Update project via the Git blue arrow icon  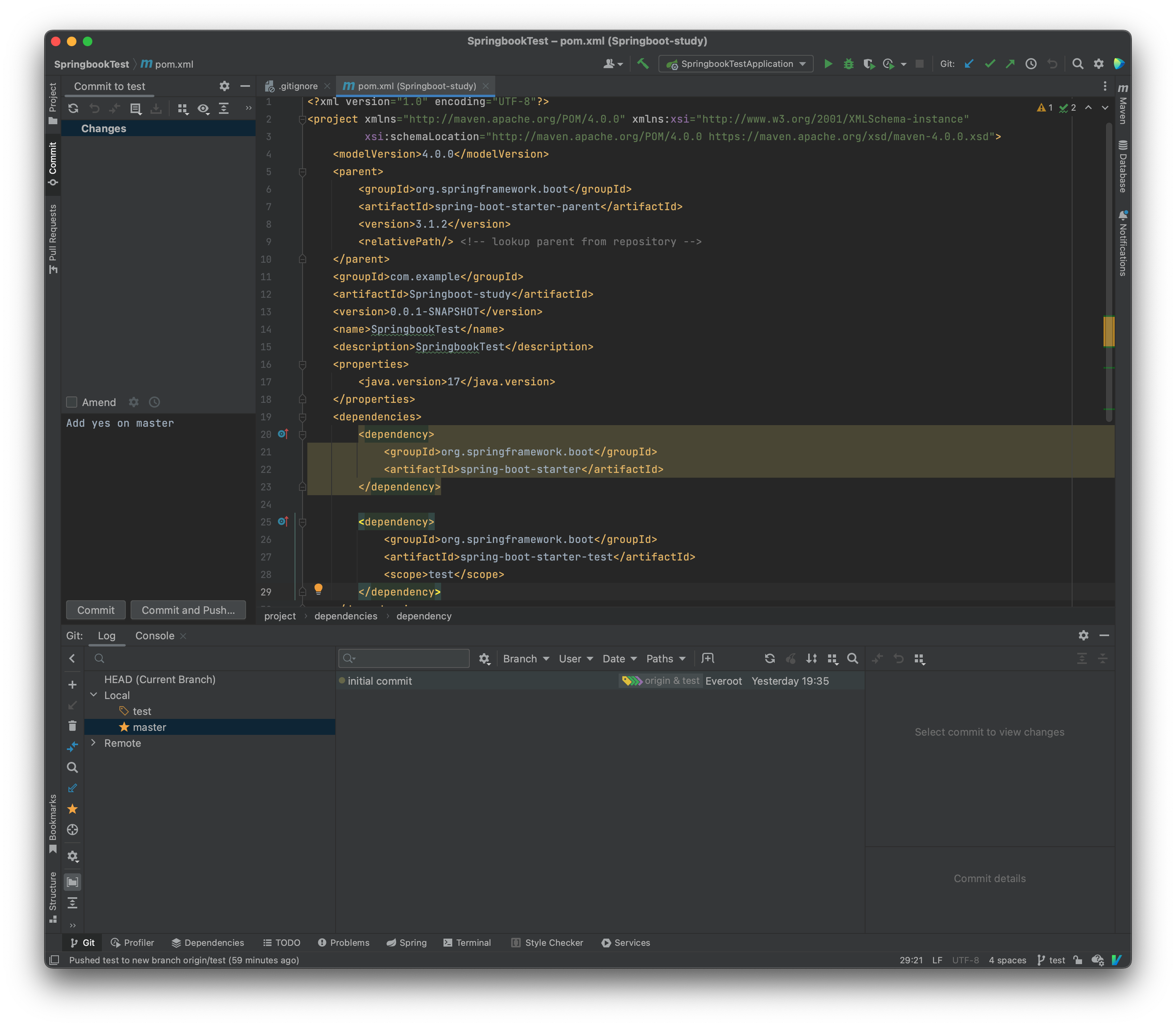tap(969, 64)
